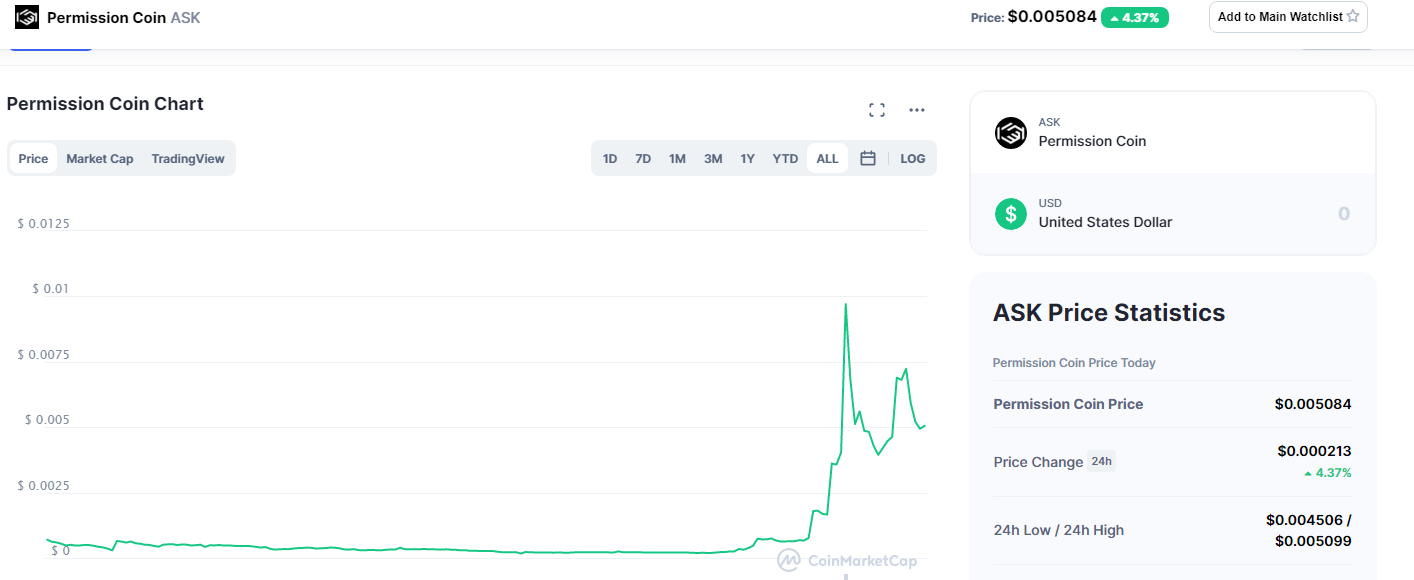The height and width of the screenshot is (580, 1414).
Task: Select the United States Dollar currency row
Action: pyautogui.click(x=1173, y=213)
